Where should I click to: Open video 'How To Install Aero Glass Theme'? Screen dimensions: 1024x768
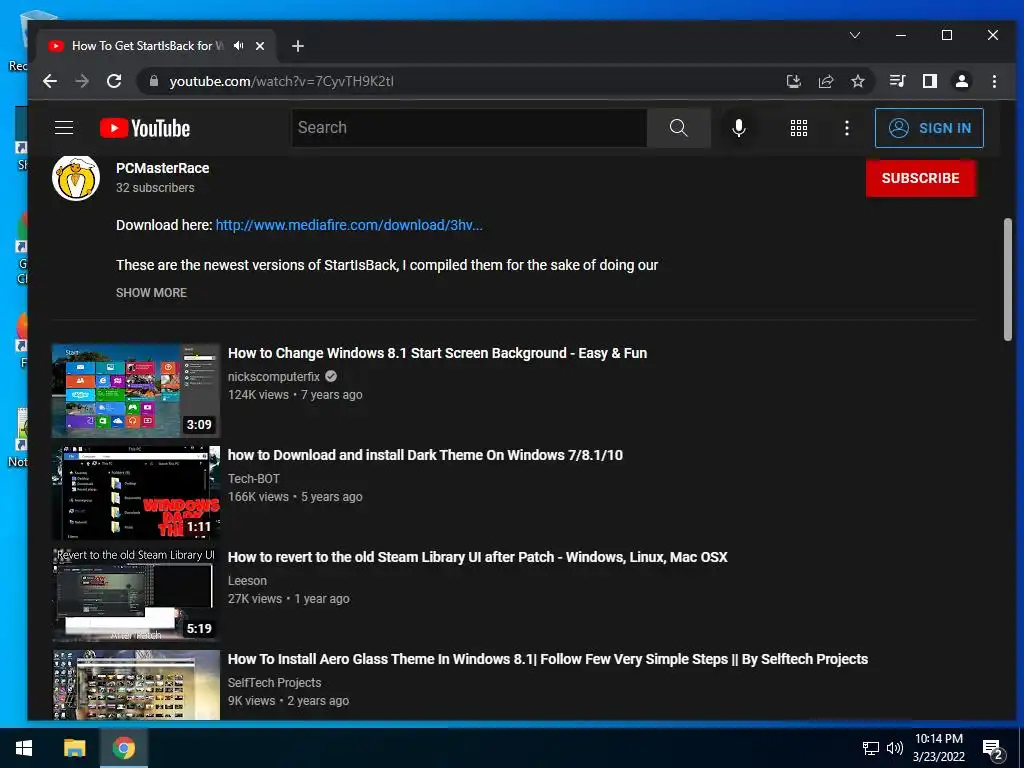[548, 659]
